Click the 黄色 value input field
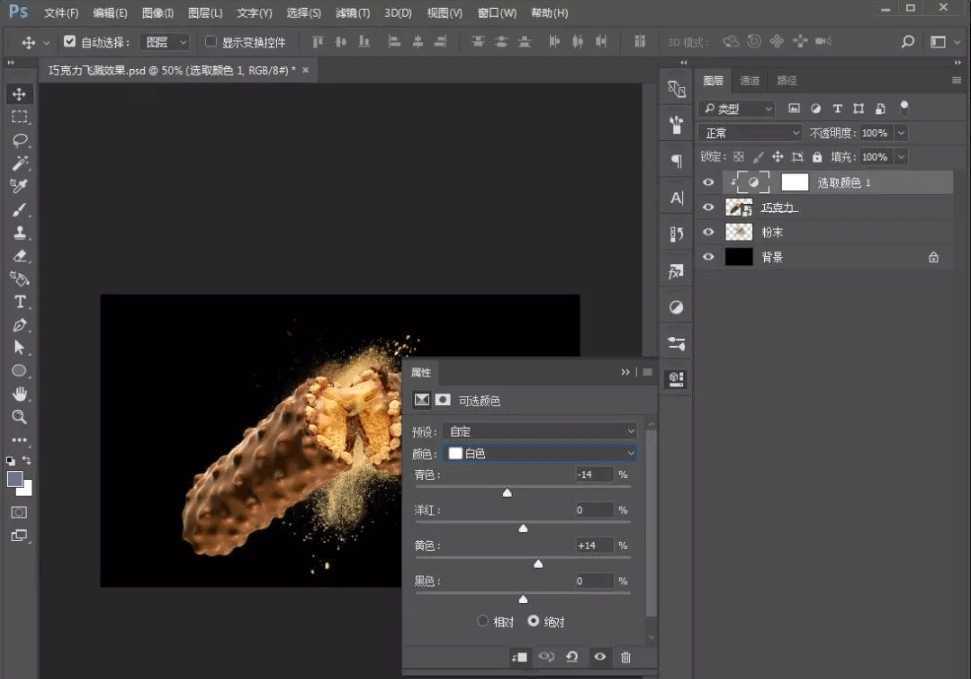The image size is (971, 679). coord(593,545)
